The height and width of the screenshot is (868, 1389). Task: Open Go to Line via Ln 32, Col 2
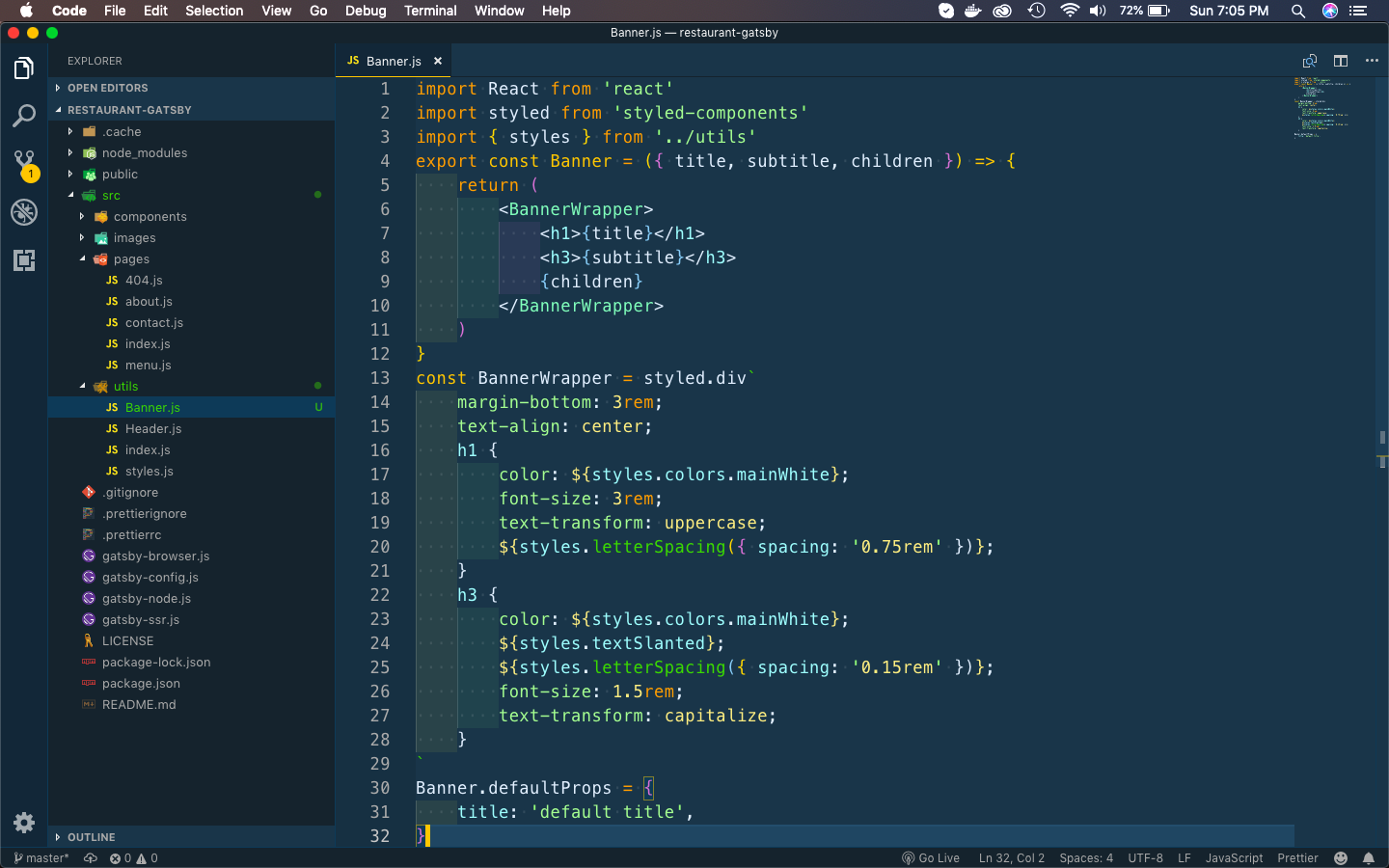1012,858
